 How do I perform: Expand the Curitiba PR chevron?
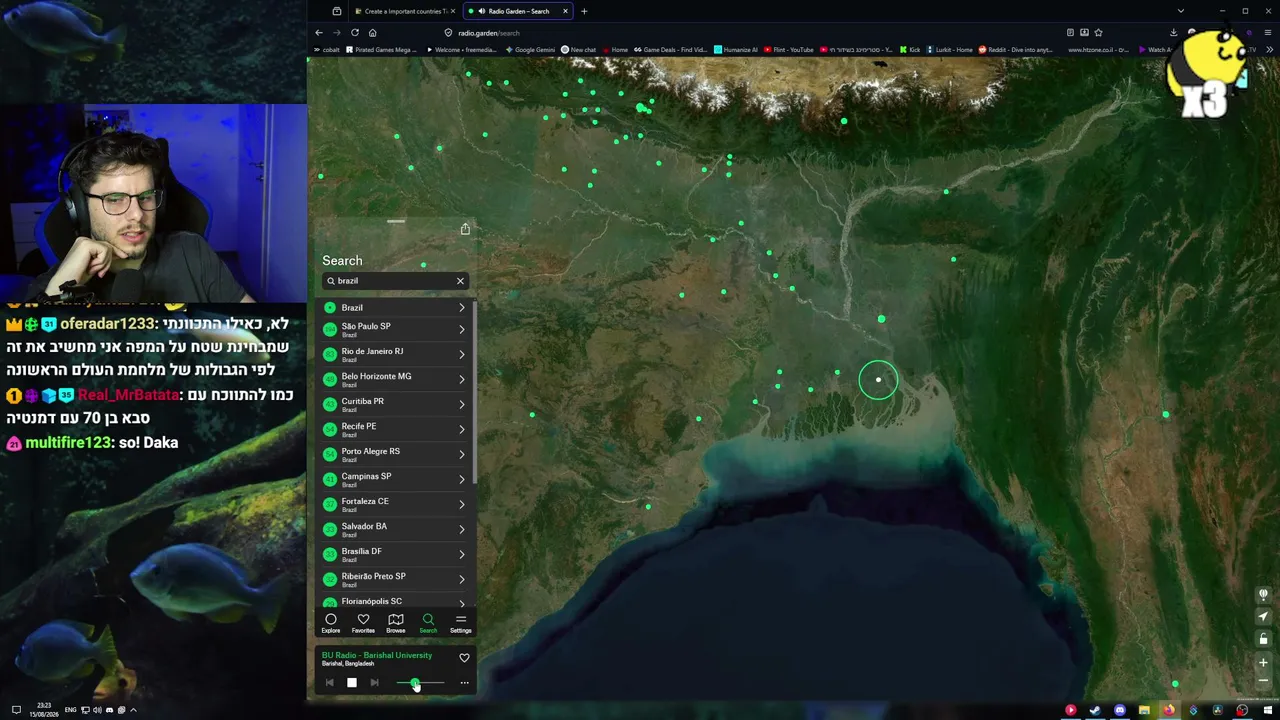(462, 404)
